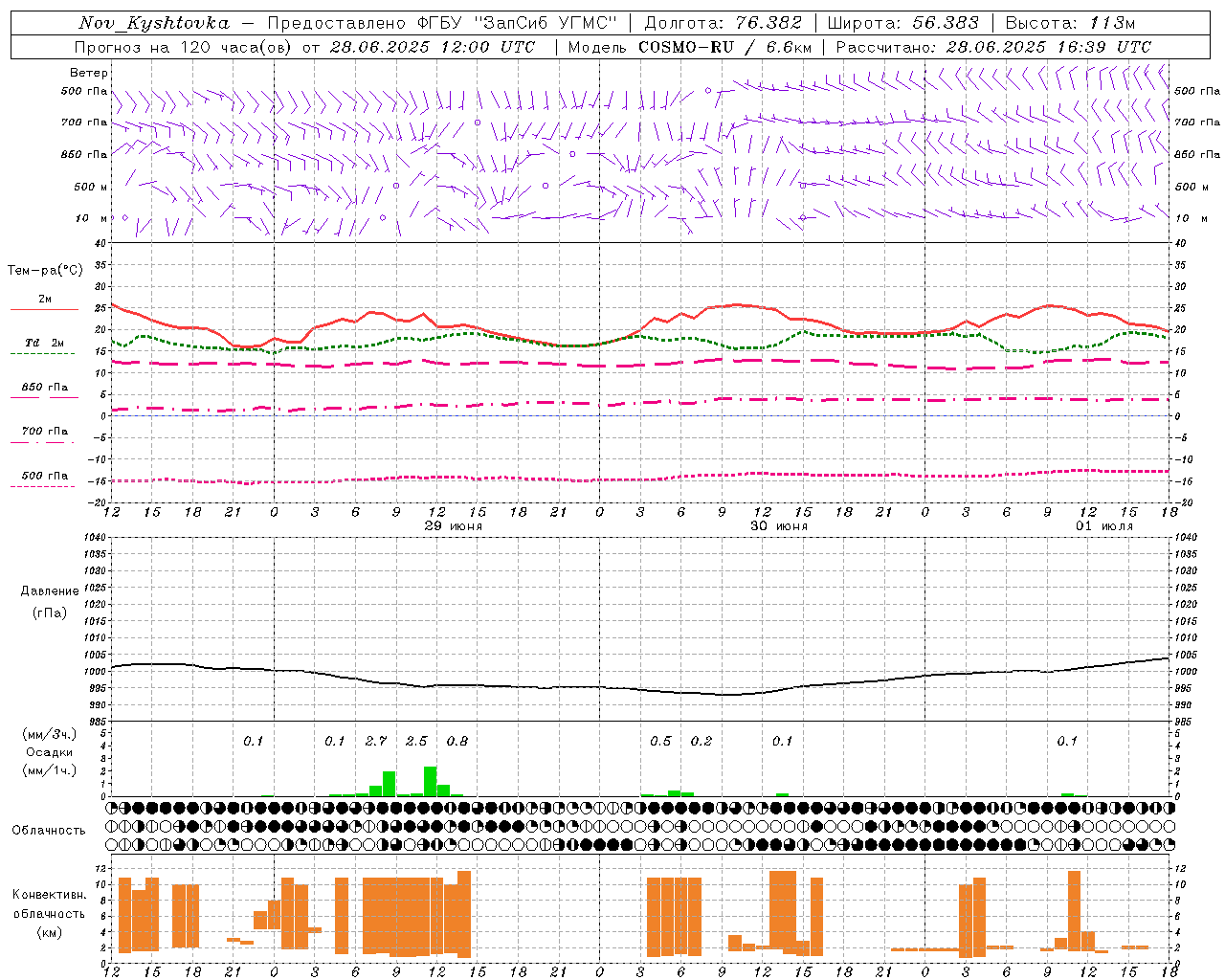Click the 700 гПа temperature legend entry
This screenshot has width=1225, height=980.
pyautogui.click(x=44, y=434)
